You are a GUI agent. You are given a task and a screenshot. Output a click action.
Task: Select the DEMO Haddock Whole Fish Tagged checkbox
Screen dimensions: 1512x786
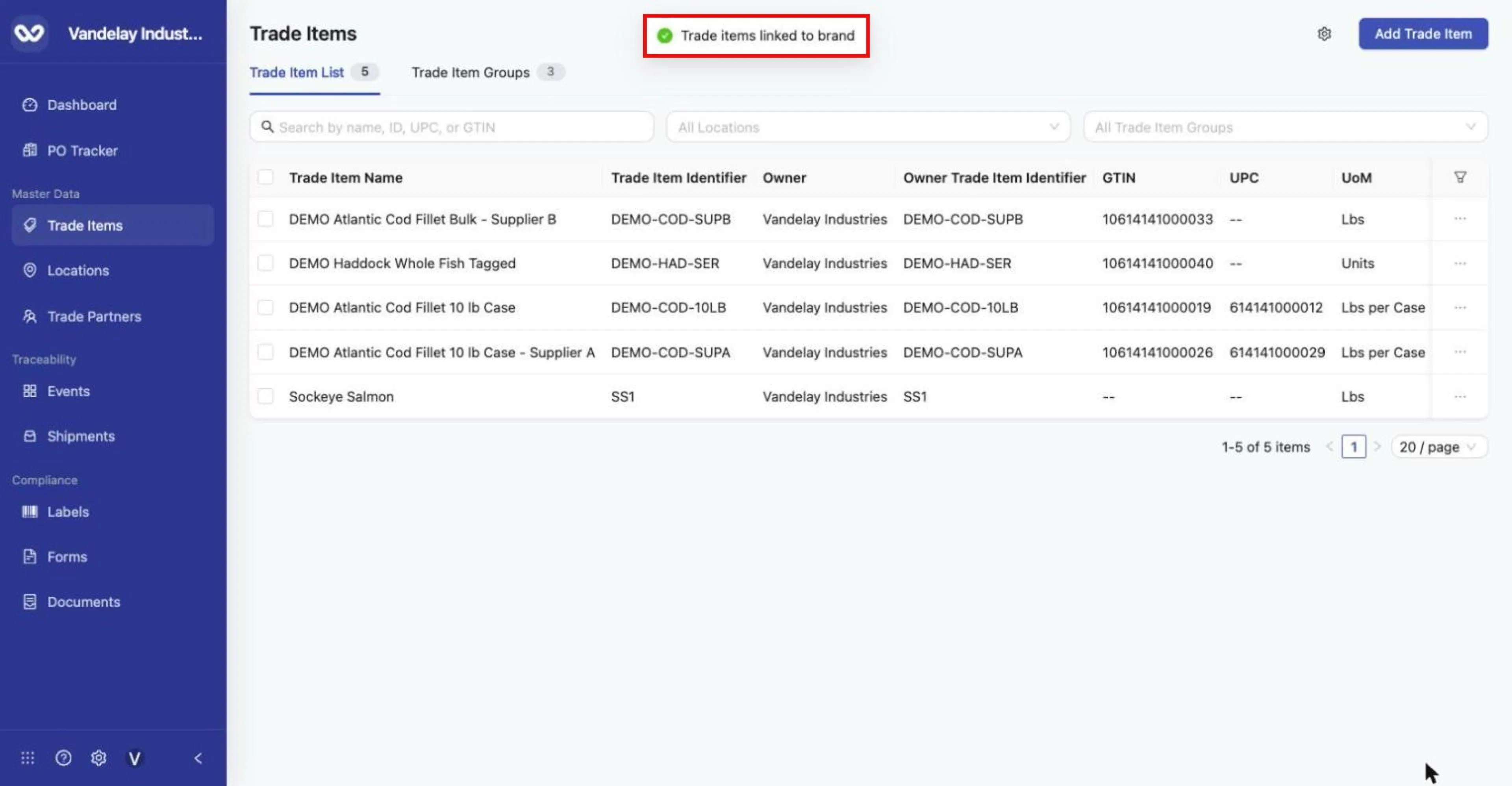click(x=265, y=263)
